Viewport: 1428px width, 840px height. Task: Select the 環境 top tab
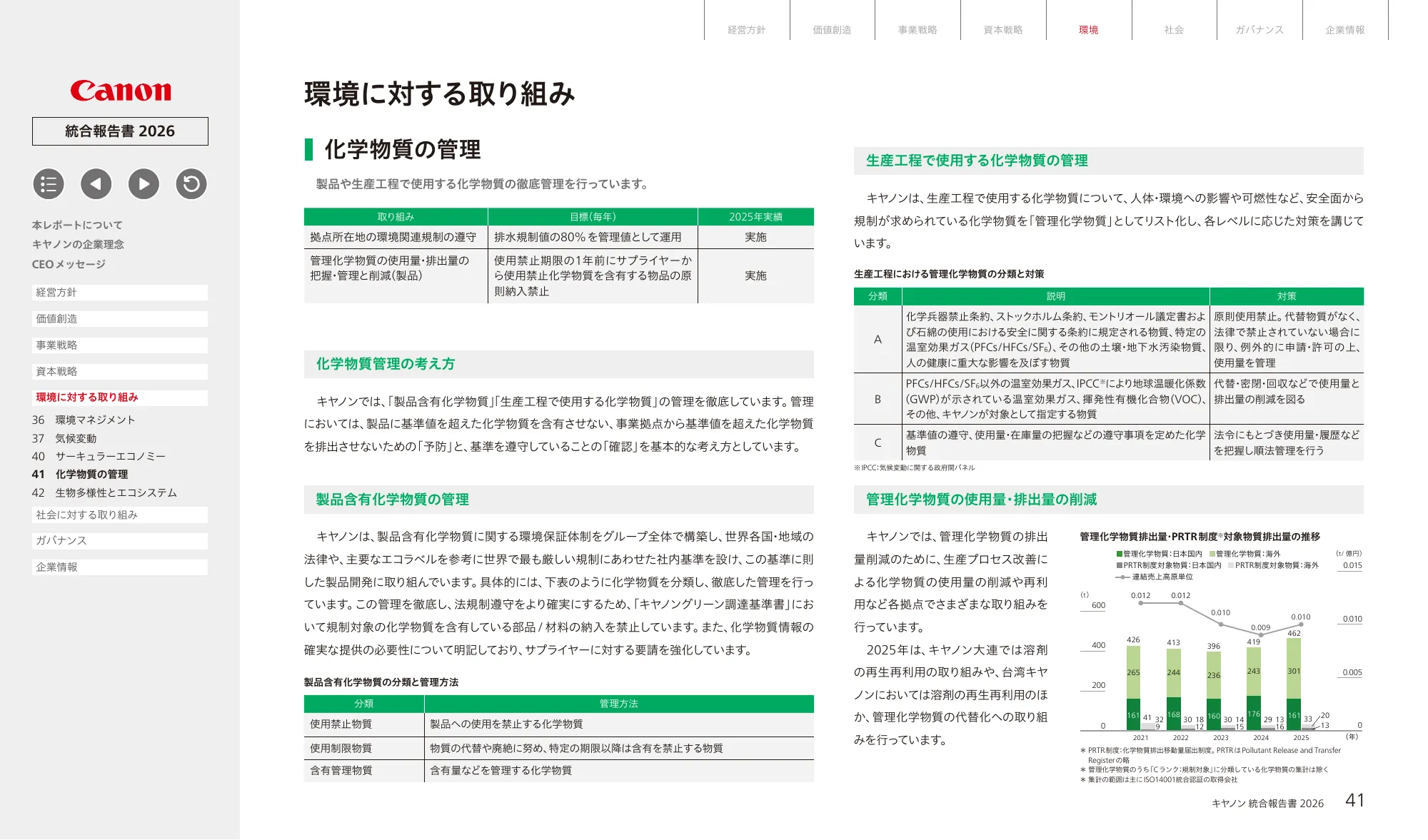pos(1089,30)
